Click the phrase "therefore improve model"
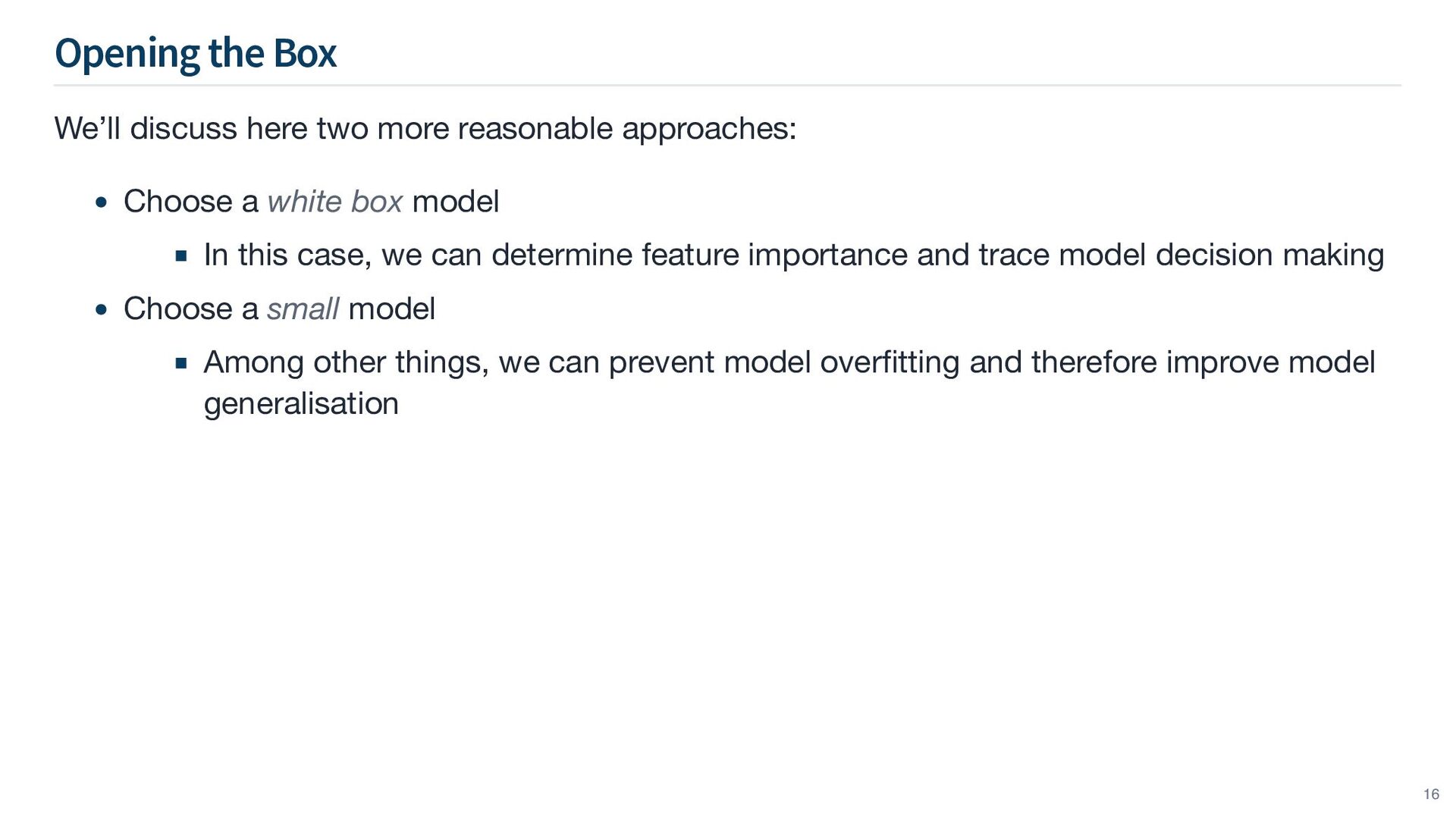The image size is (1456, 818). (1203, 362)
